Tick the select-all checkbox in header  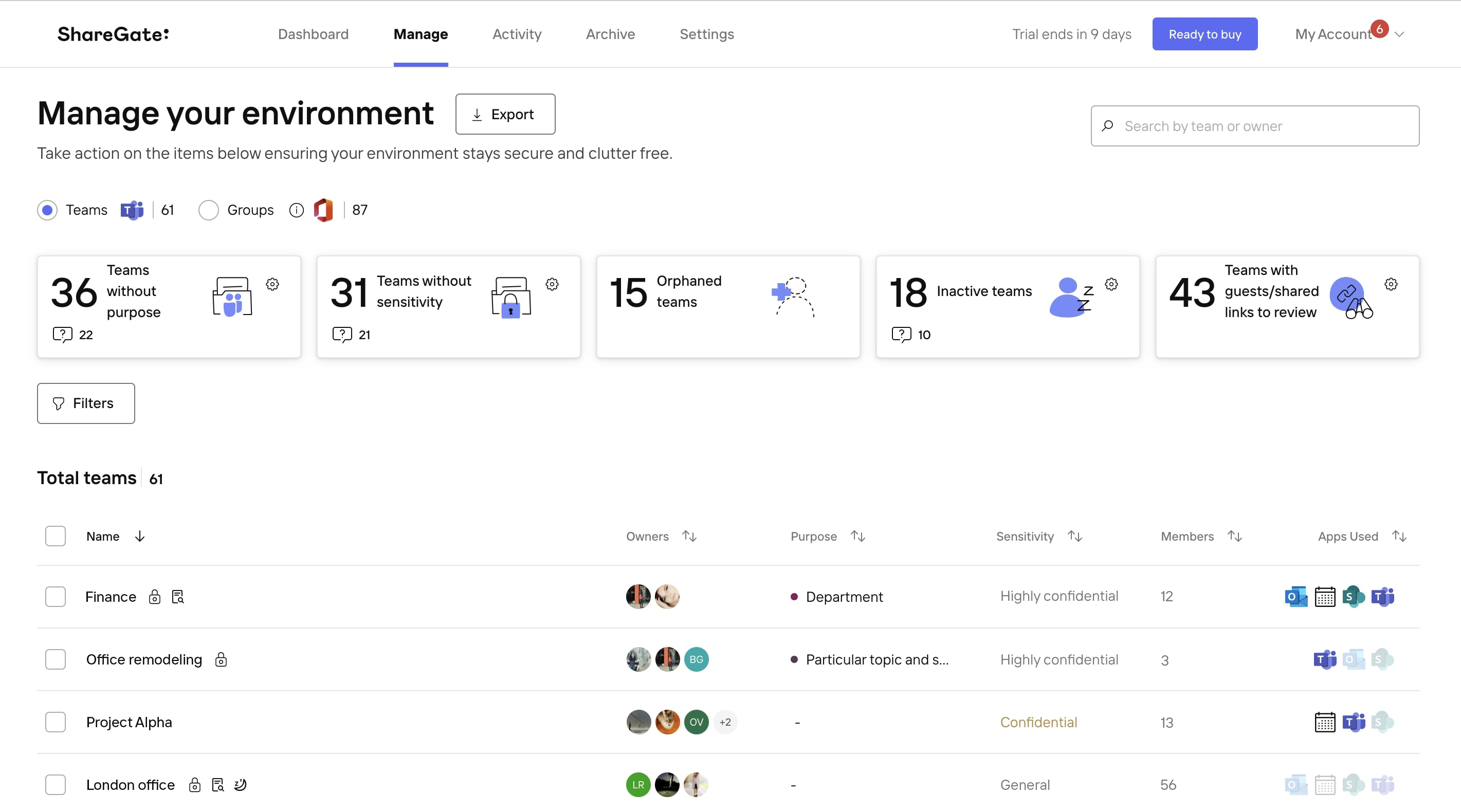coord(56,537)
